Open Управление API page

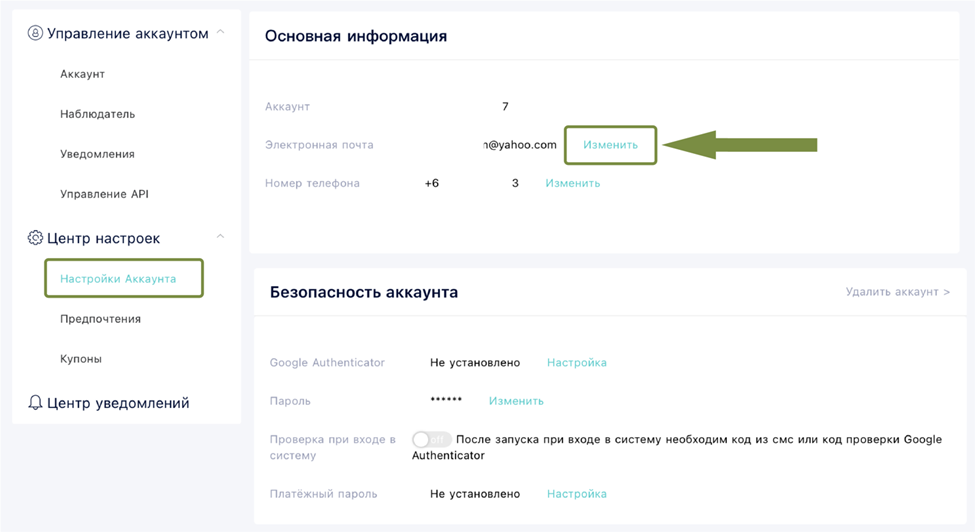(104, 194)
